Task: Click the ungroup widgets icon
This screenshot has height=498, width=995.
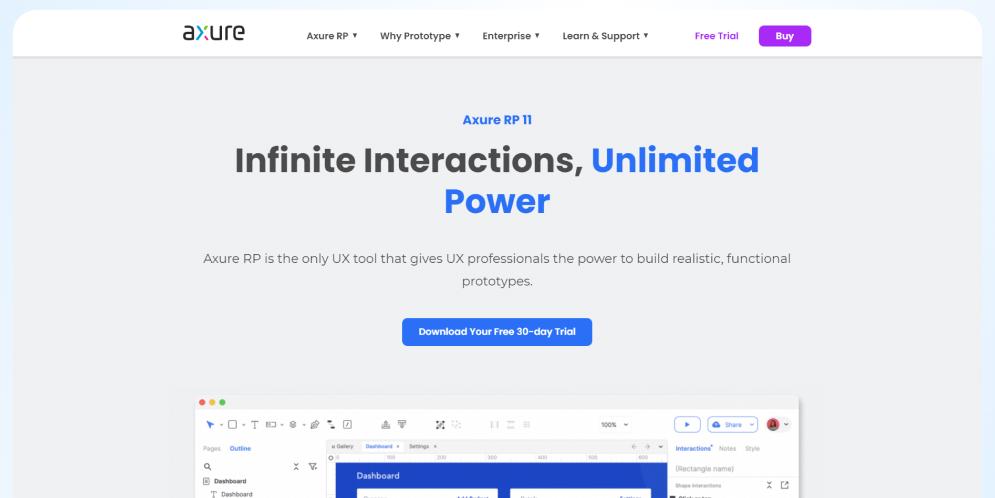Action: point(456,424)
